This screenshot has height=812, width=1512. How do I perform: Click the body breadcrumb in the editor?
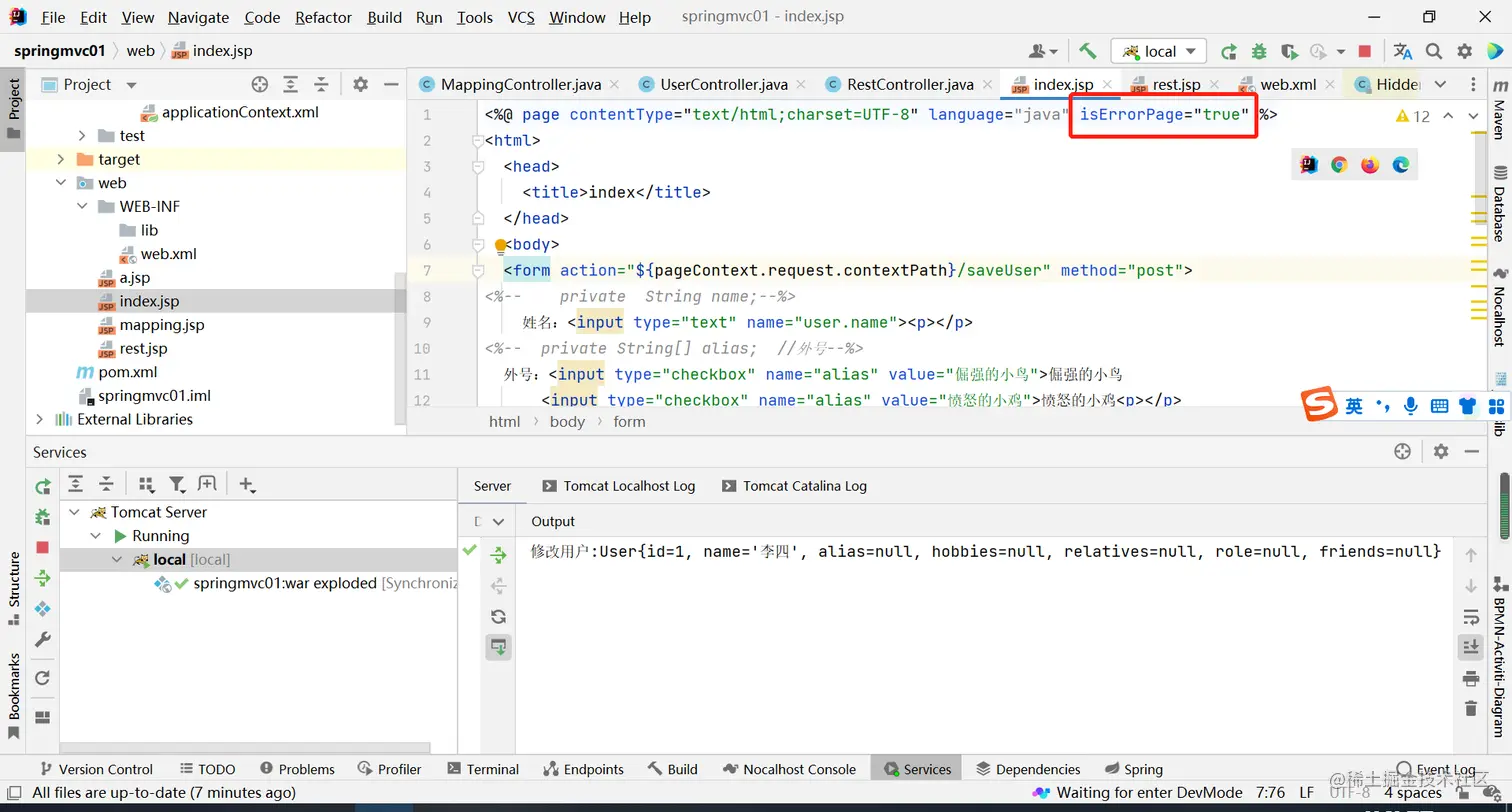coord(567,422)
